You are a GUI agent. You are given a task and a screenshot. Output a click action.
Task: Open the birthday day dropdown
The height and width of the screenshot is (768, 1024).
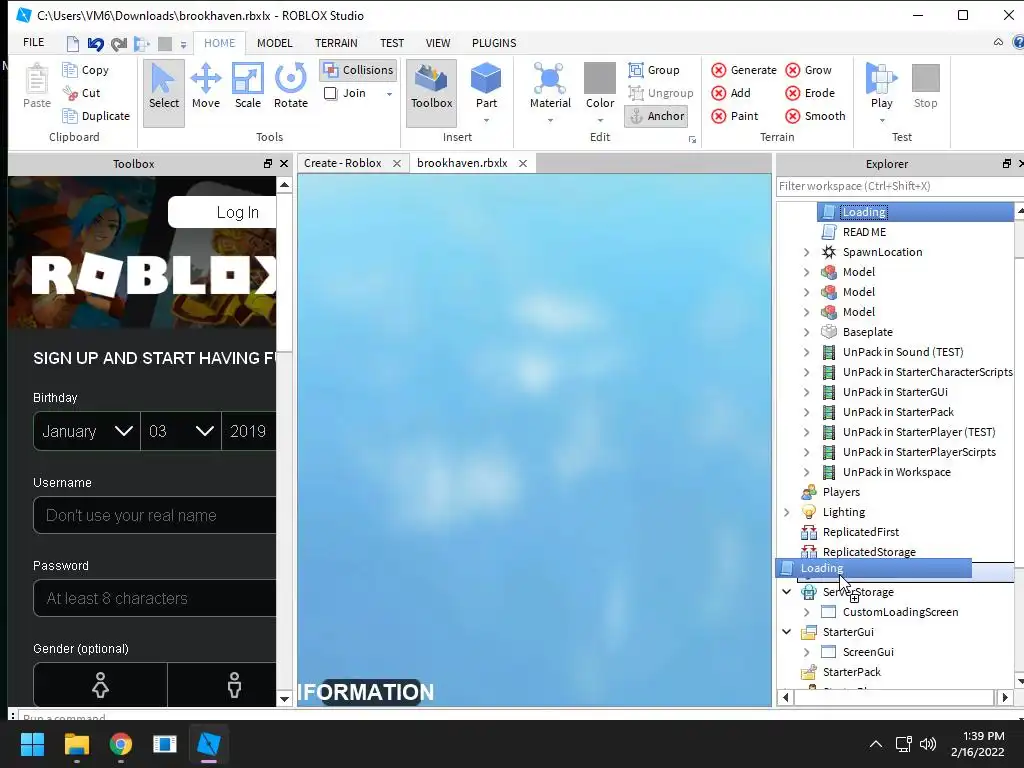tap(181, 431)
